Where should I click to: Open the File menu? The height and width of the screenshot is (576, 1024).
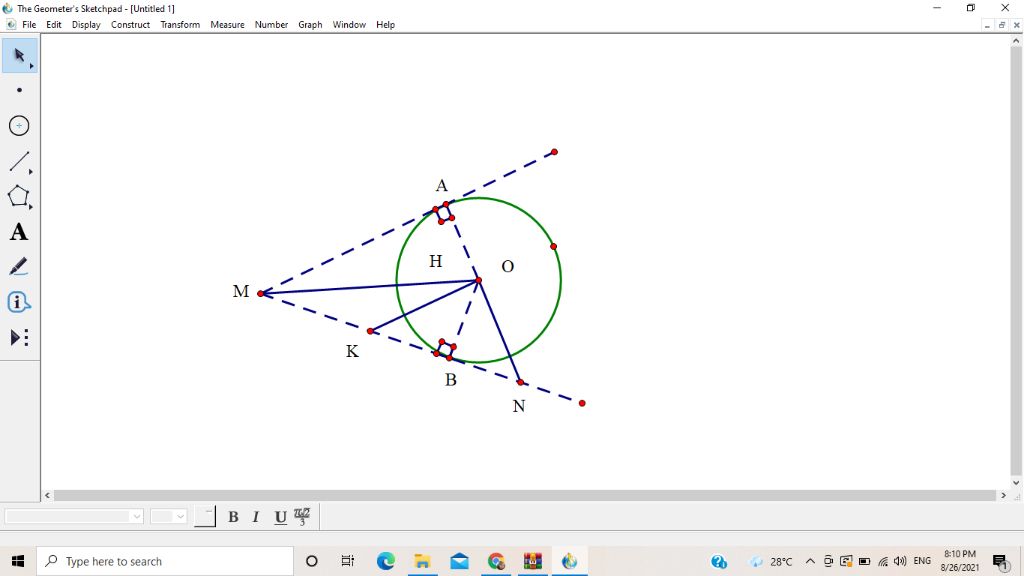[29, 25]
